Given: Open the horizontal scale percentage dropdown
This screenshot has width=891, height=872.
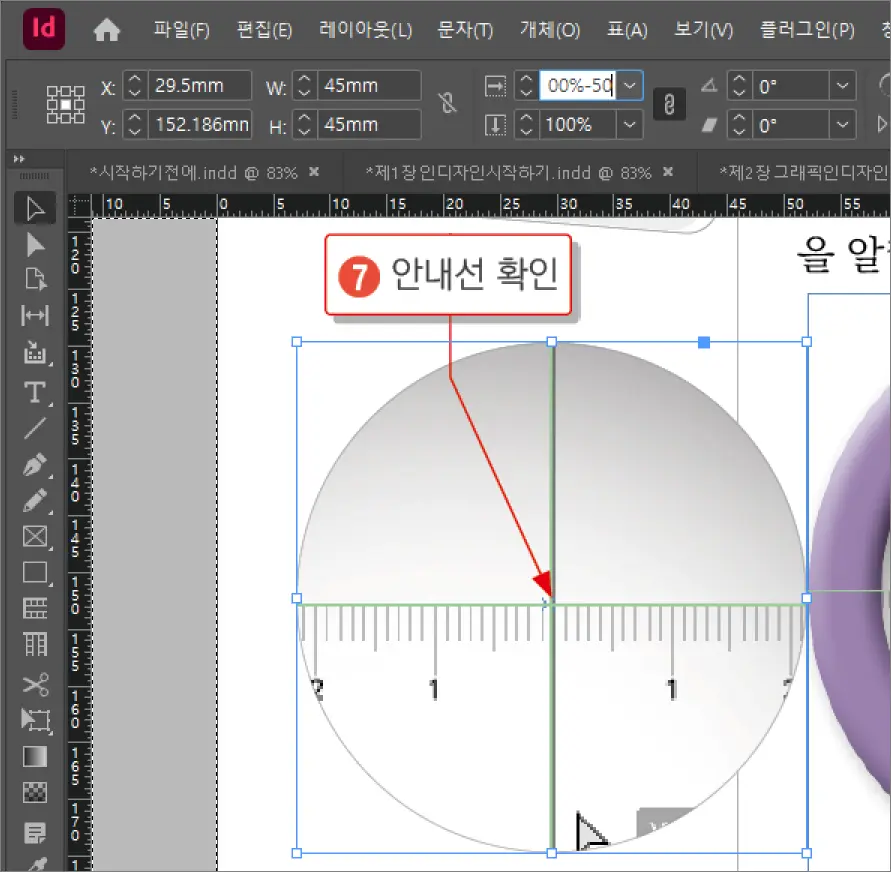Looking at the screenshot, I should click(x=630, y=85).
